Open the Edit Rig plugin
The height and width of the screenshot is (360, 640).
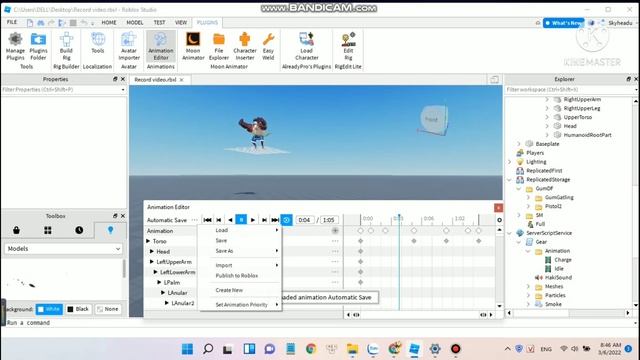tap(348, 47)
